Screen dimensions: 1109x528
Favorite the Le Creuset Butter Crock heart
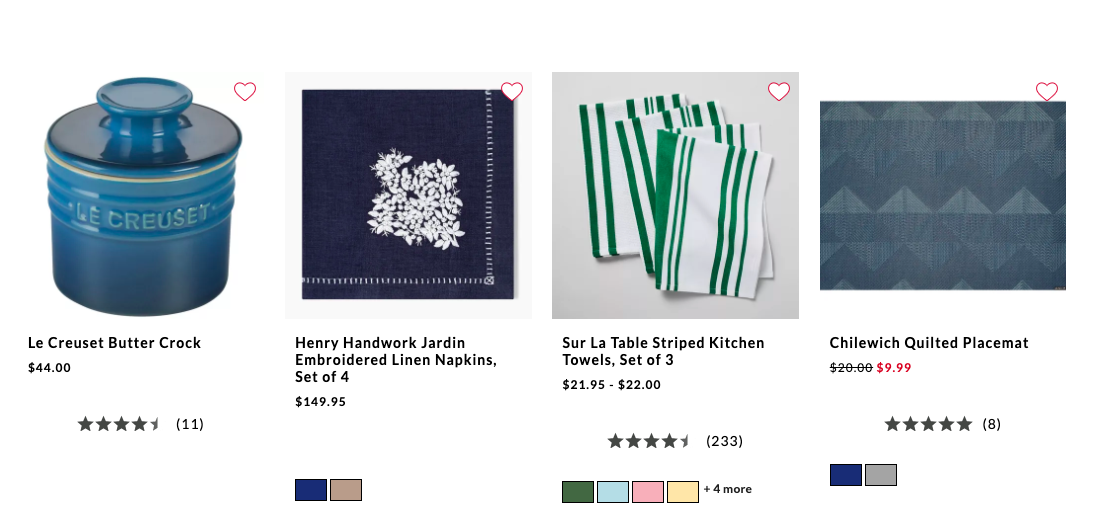(x=245, y=92)
